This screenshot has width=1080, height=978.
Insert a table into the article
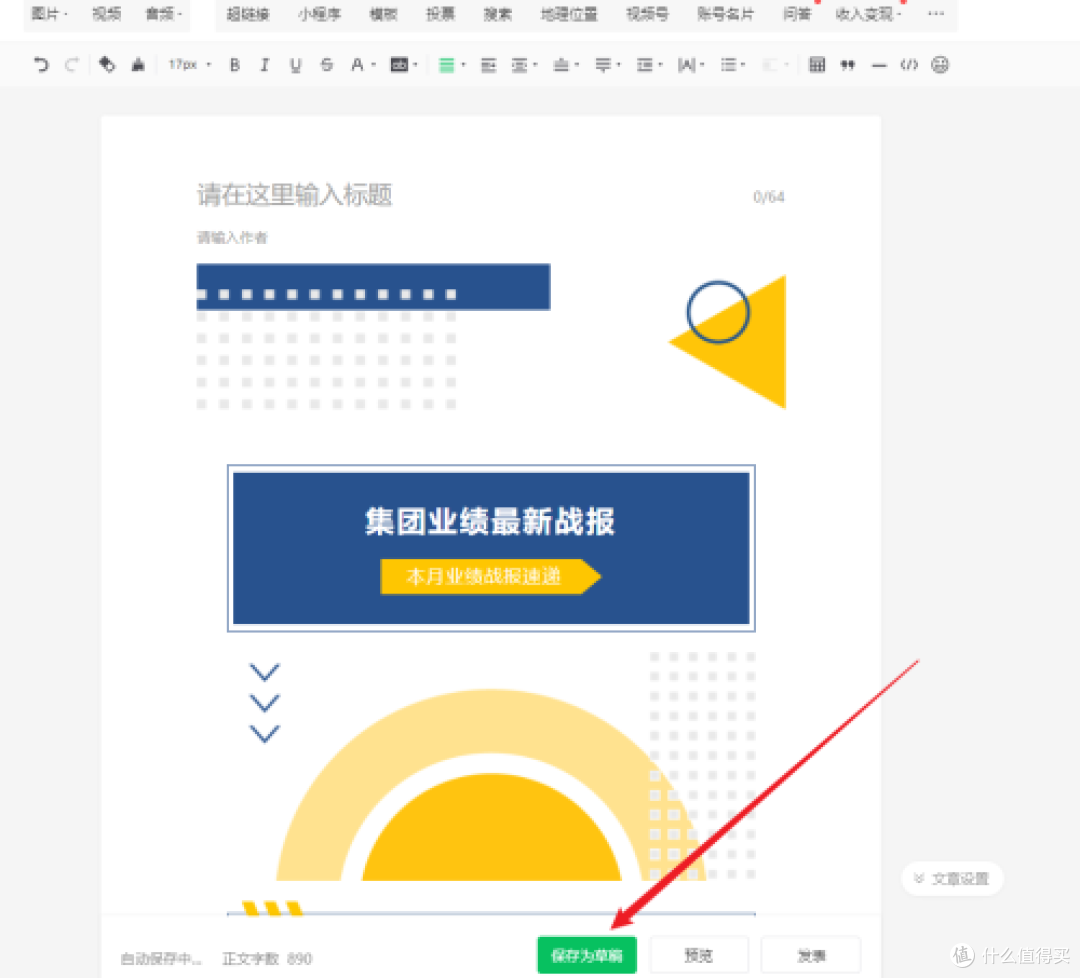click(x=817, y=65)
